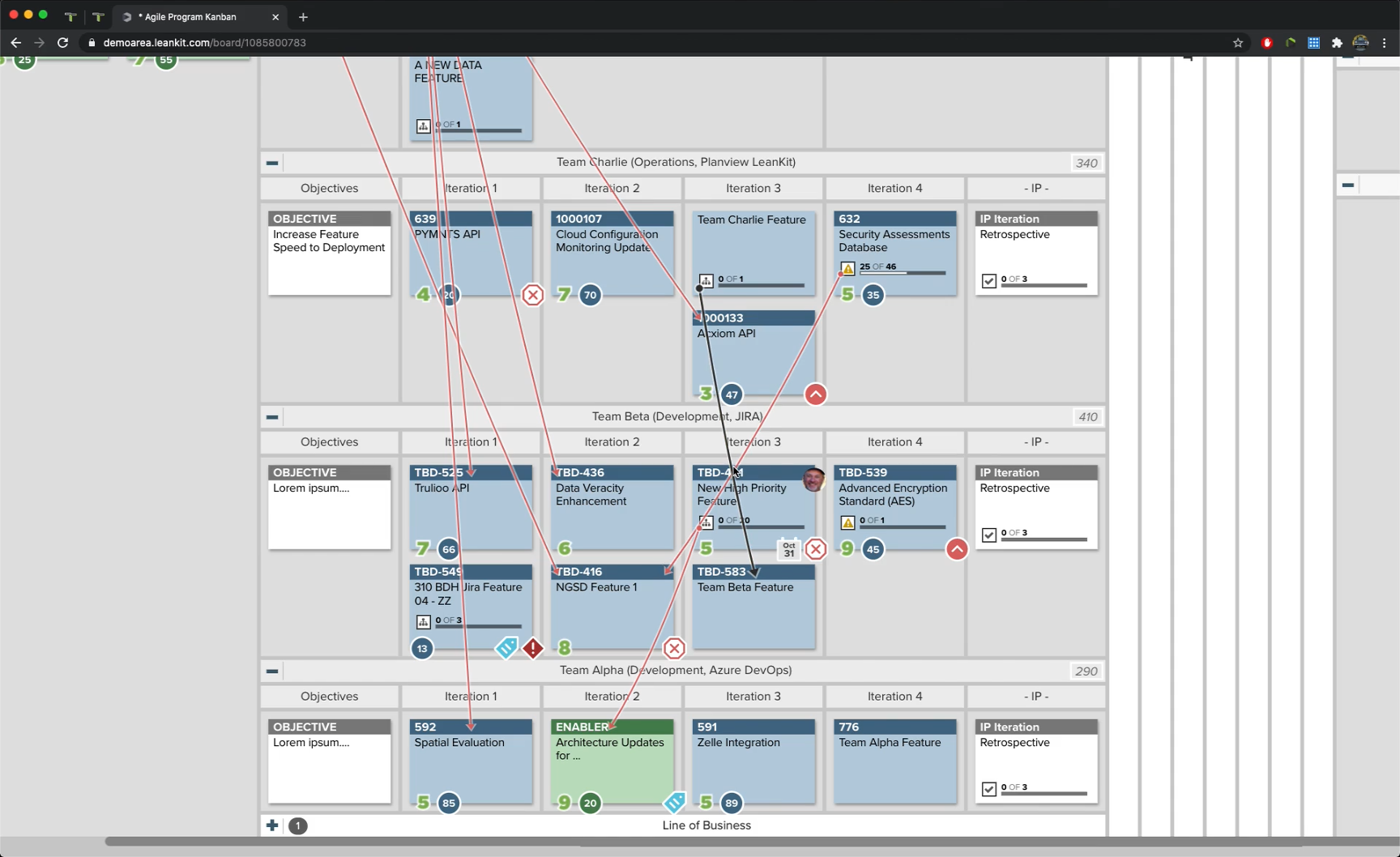Select the Agile Program Kanban browser tab
This screenshot has width=1400, height=857.
[198, 16]
